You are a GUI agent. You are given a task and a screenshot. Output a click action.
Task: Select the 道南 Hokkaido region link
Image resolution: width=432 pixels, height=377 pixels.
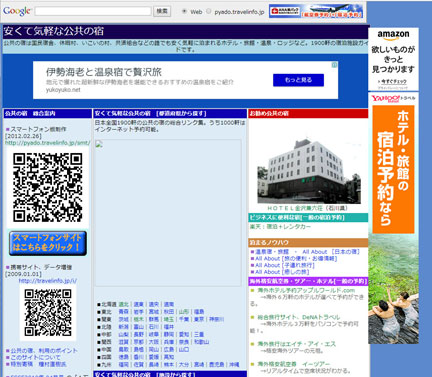coord(169,304)
